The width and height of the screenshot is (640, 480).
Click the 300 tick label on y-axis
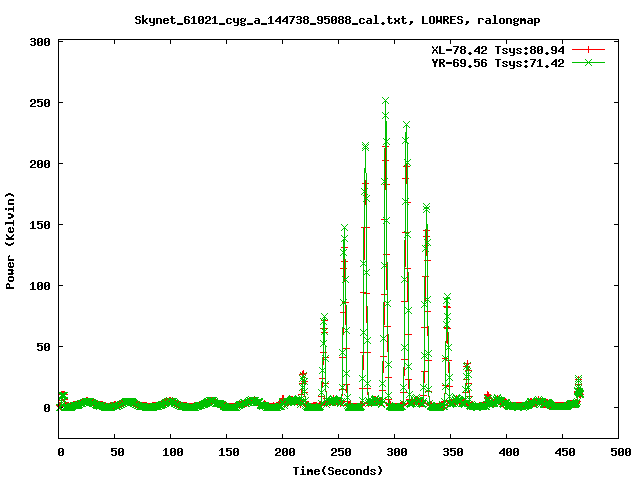(x=42, y=42)
